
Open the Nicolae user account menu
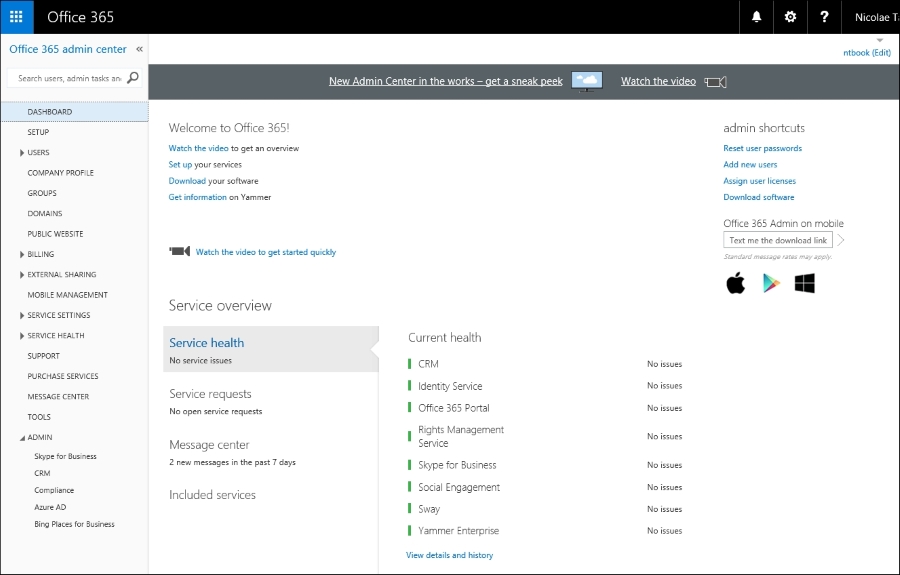[876, 17]
